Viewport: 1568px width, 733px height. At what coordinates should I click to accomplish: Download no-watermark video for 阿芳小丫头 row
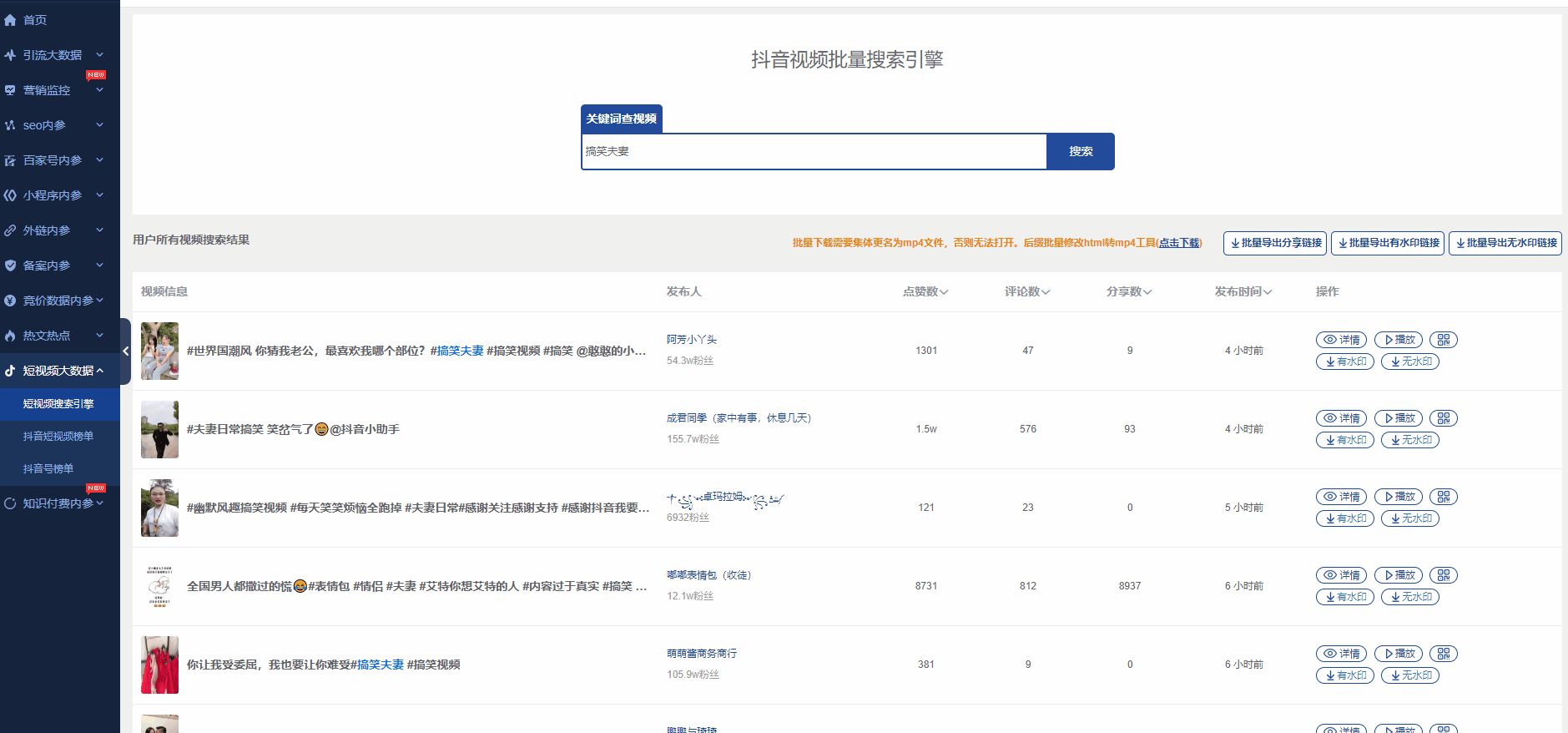pos(1409,361)
